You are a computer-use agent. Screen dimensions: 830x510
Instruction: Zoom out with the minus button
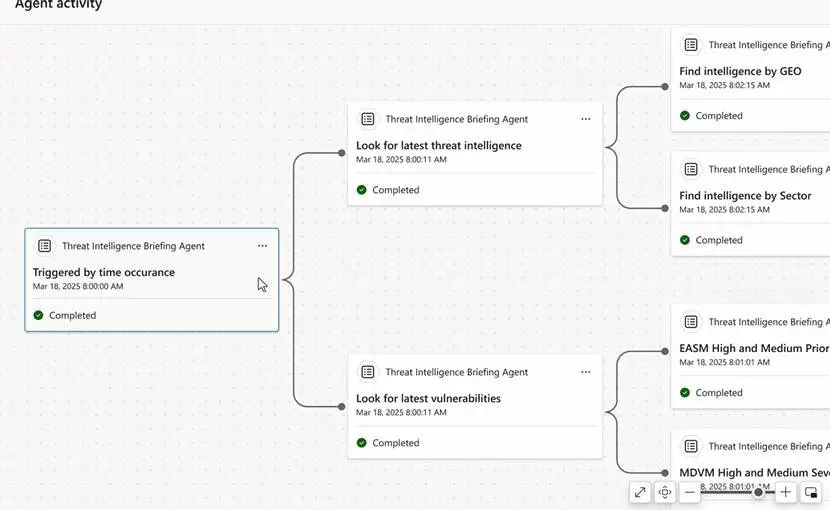689,492
